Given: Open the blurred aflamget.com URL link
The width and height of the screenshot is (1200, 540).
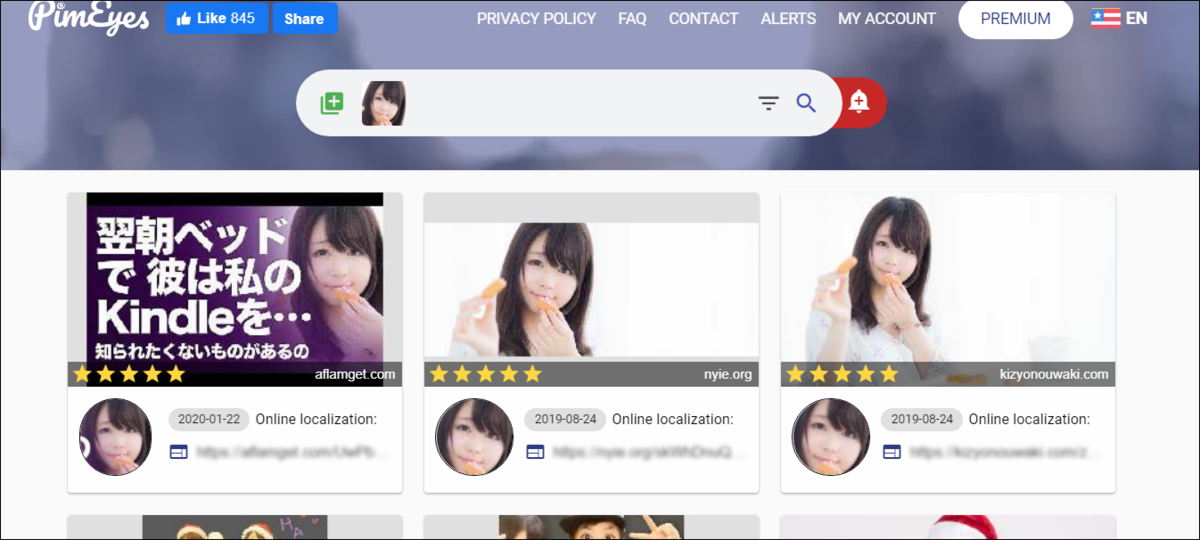Looking at the screenshot, I should click(290, 452).
